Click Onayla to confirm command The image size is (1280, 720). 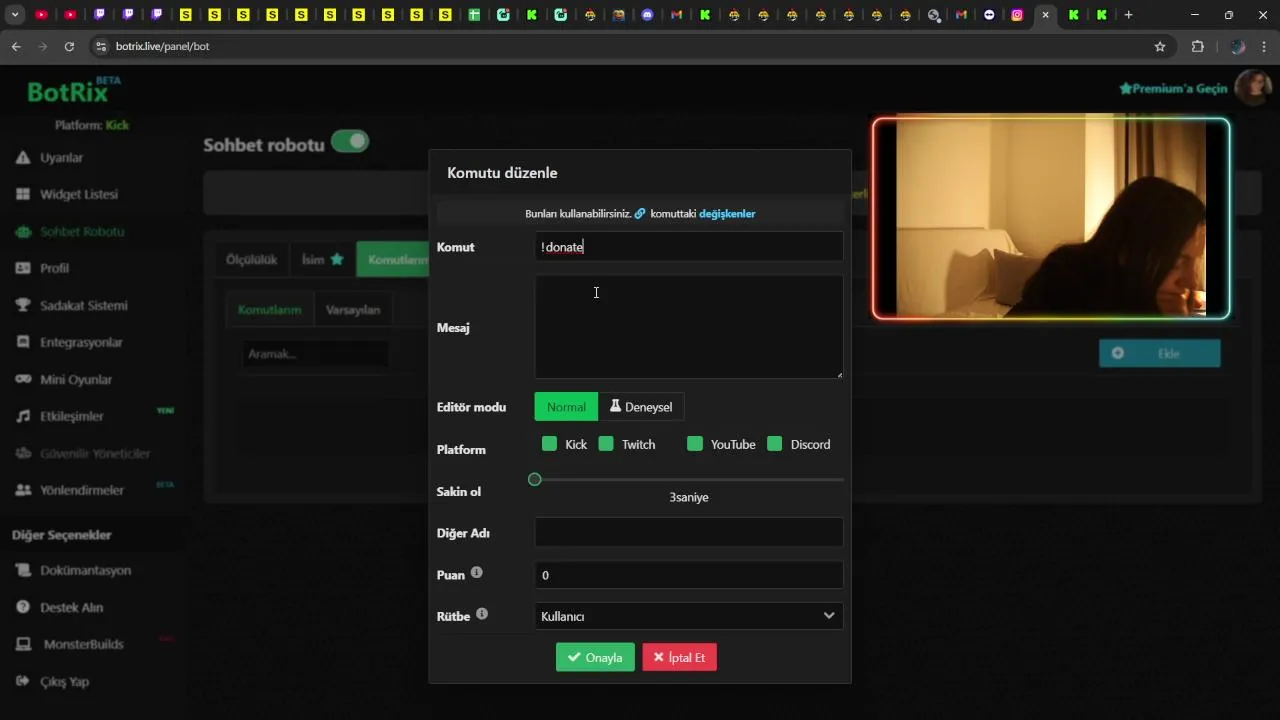[x=595, y=657]
